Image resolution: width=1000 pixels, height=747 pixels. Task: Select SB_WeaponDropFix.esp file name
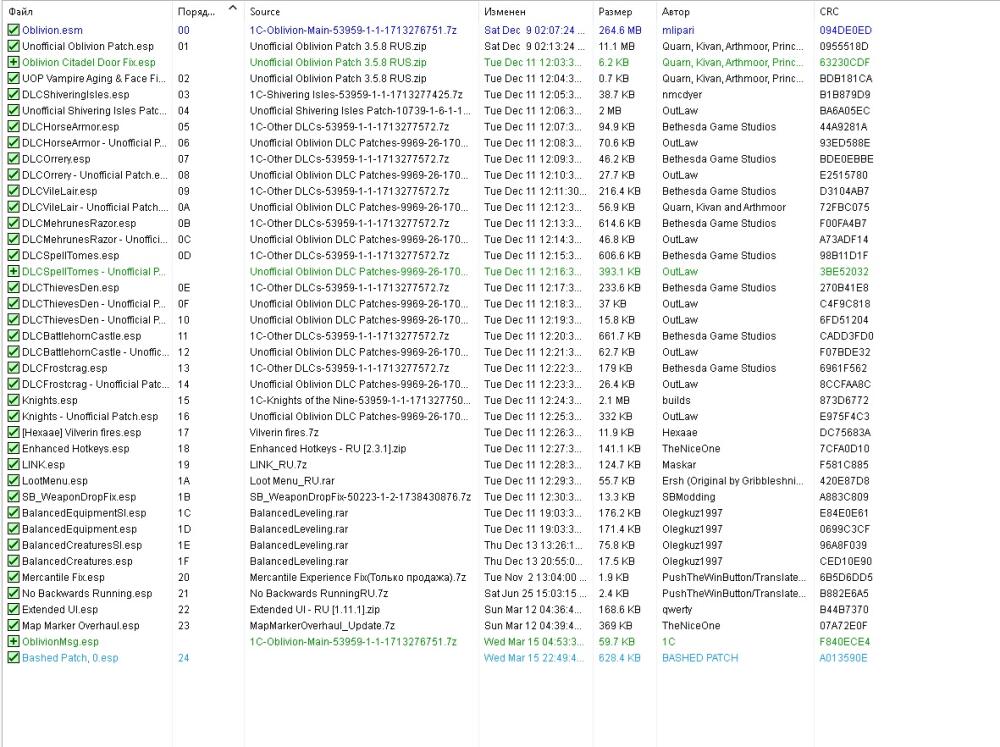(x=78, y=496)
